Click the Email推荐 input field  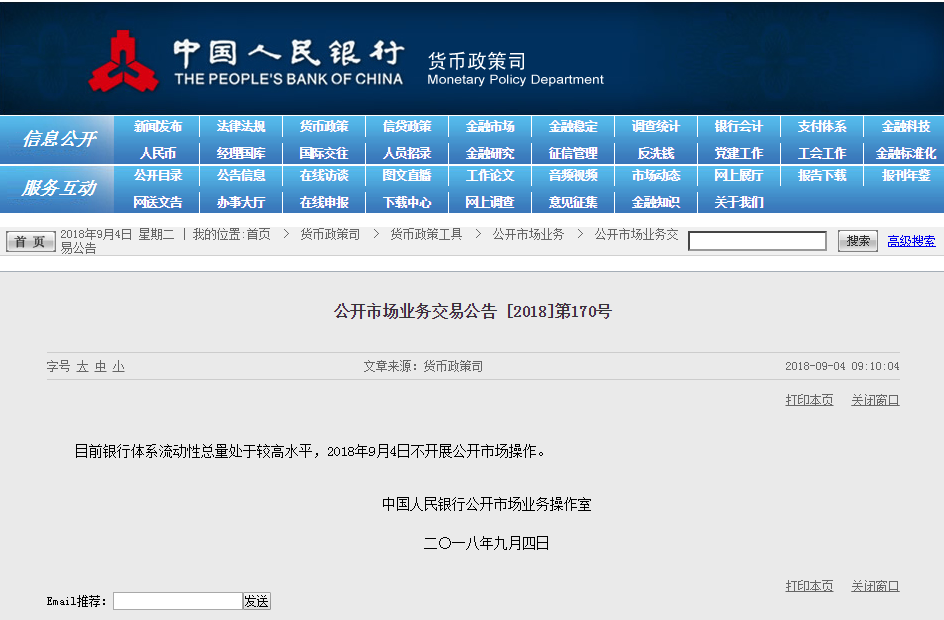[x=177, y=601]
